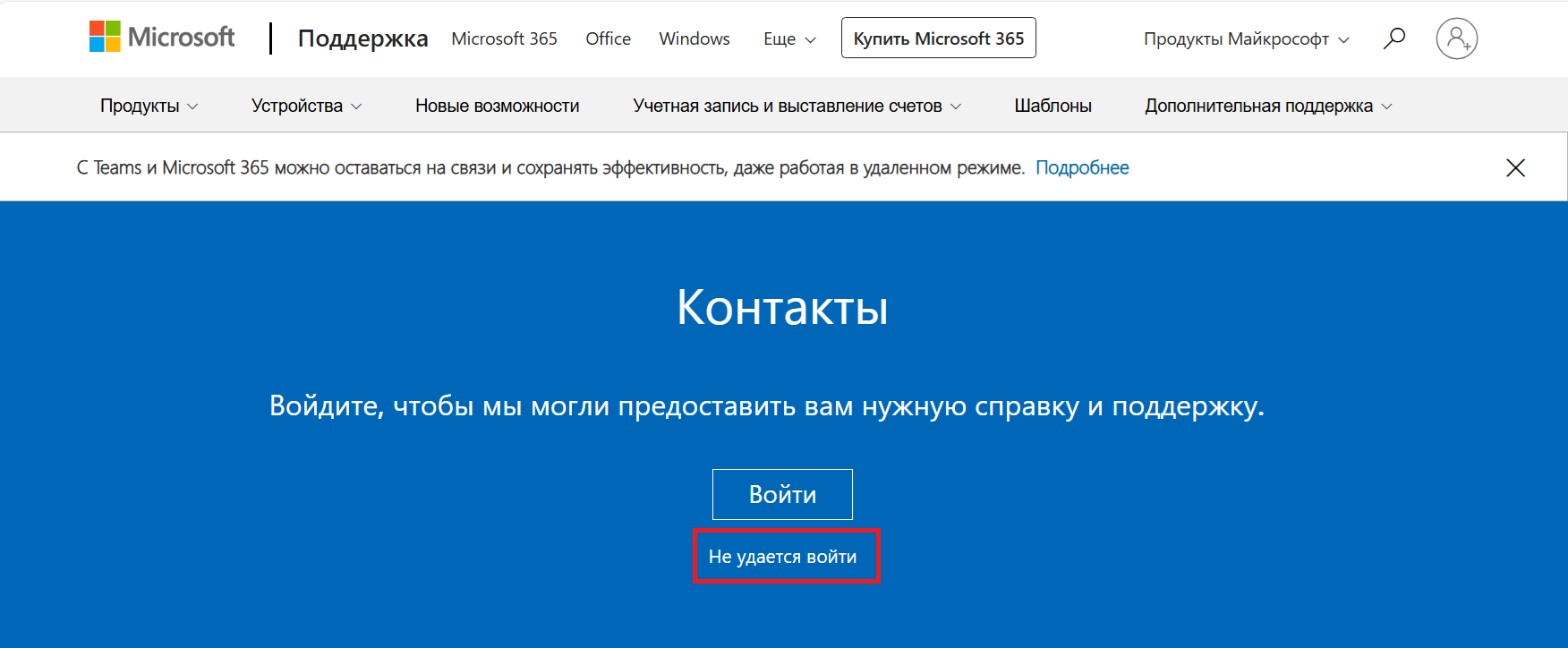The height and width of the screenshot is (648, 1568).
Task: Go to Microsoft 365 in header
Action: [x=504, y=38]
